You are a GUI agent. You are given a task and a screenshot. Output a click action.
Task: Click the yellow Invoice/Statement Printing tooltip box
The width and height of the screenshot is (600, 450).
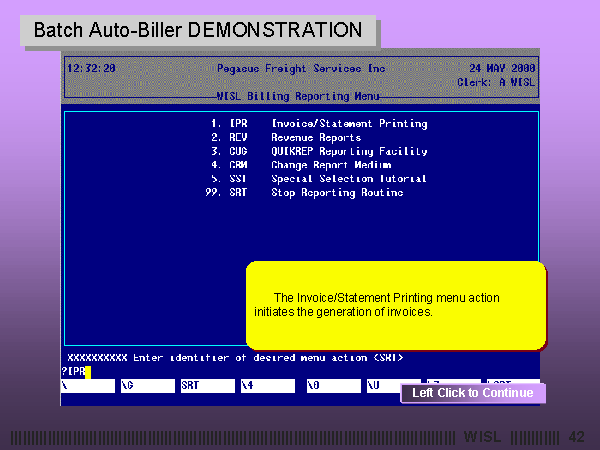396,305
